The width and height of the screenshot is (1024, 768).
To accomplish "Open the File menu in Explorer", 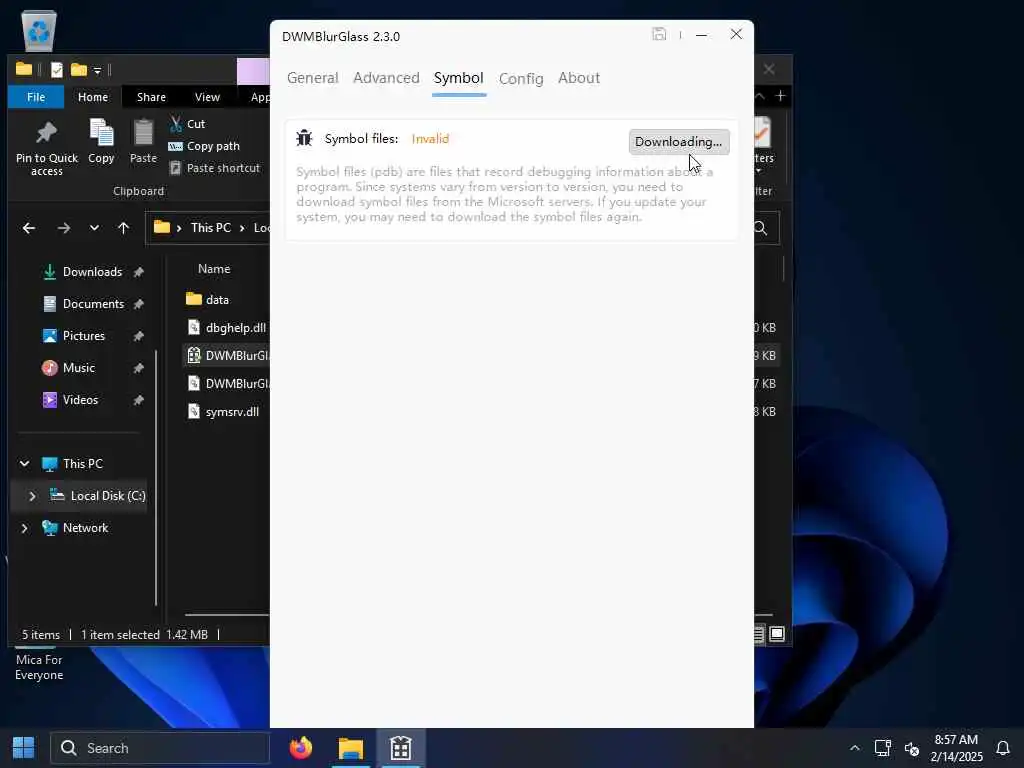I will point(36,97).
